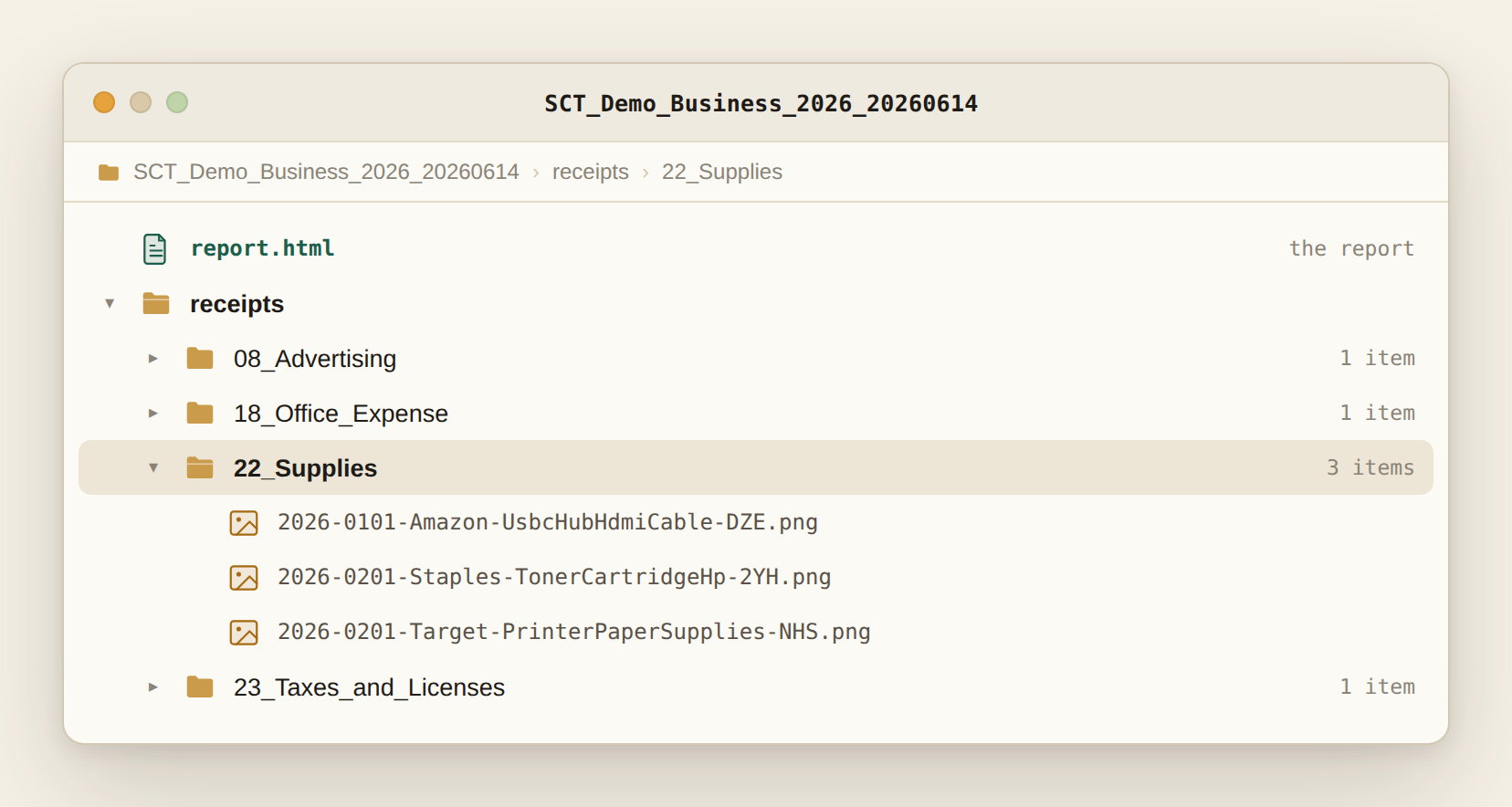
Task: Click the 23_Taxes_and_Licenses folder icon
Action: pos(200,686)
